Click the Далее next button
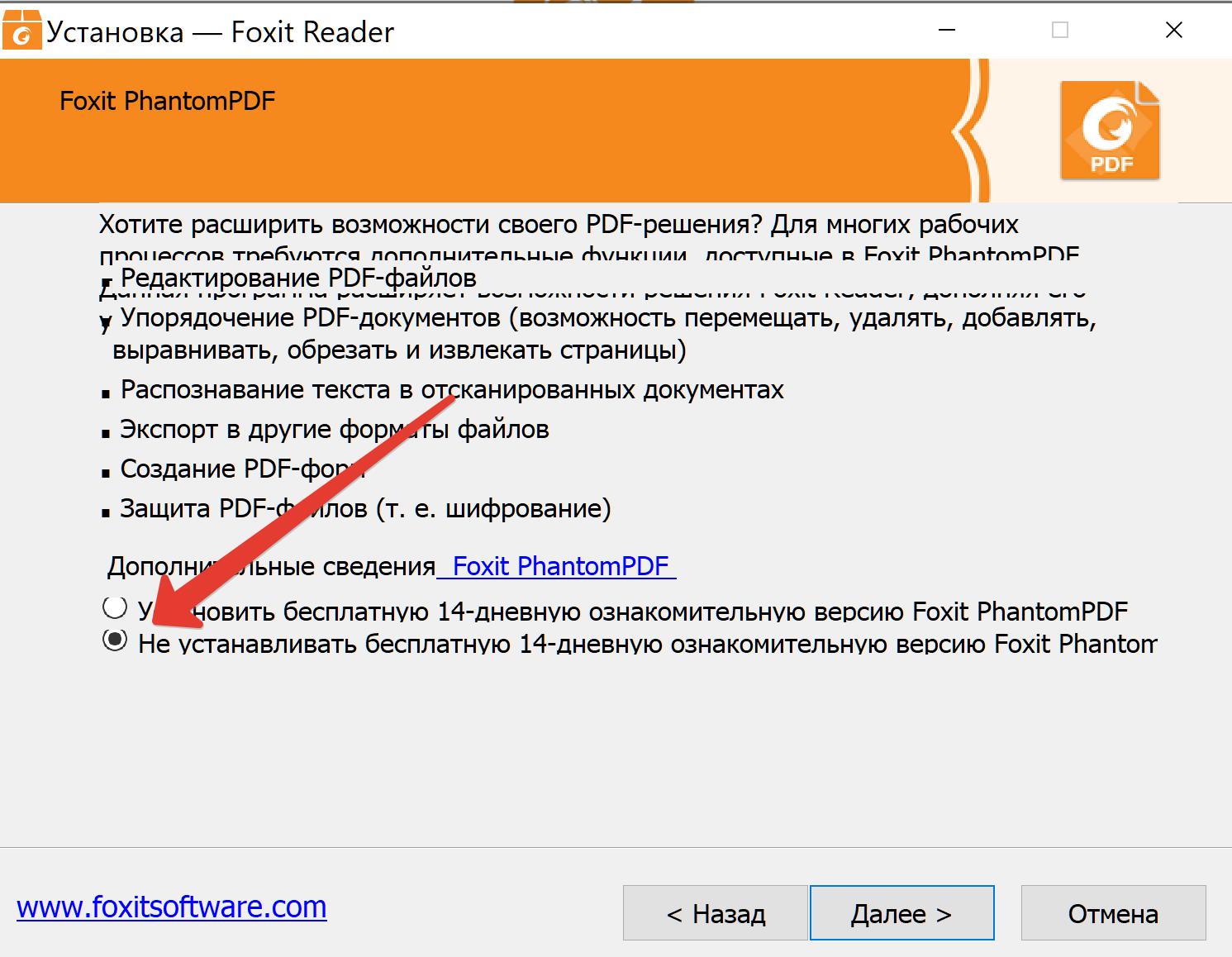Image resolution: width=1232 pixels, height=957 pixels. pyautogui.click(x=901, y=913)
